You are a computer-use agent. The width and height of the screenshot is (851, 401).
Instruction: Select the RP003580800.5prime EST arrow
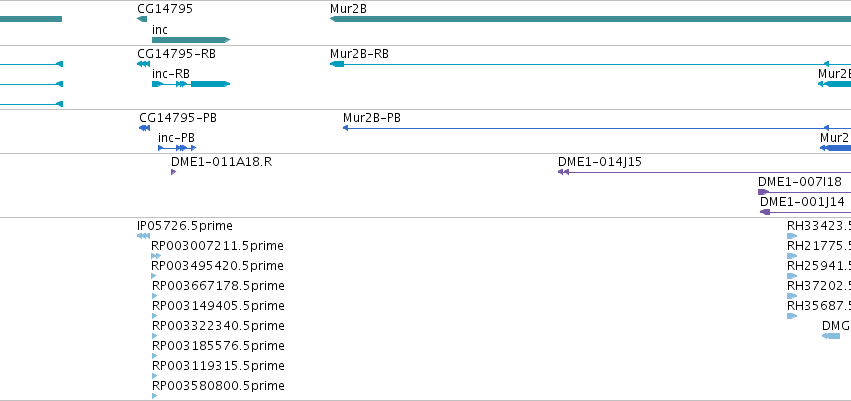(x=155, y=396)
